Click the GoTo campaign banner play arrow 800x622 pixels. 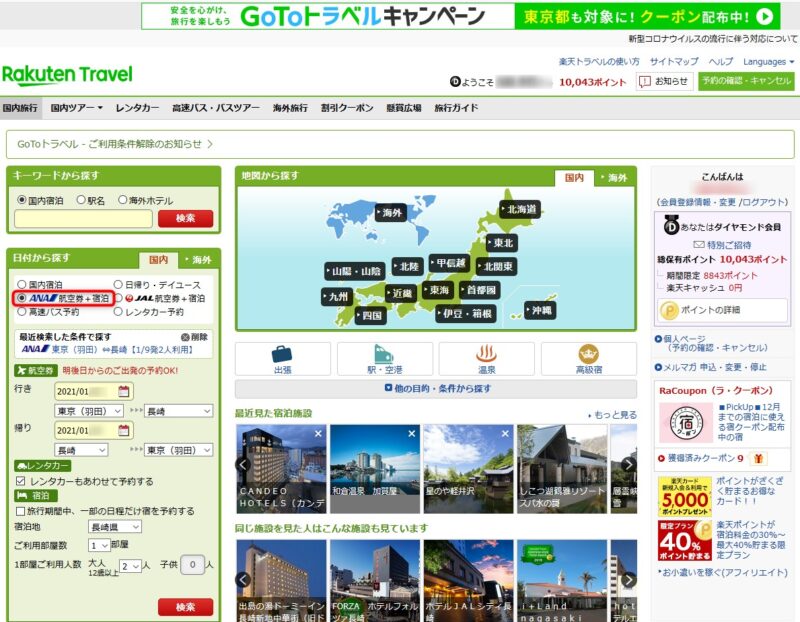click(x=764, y=17)
